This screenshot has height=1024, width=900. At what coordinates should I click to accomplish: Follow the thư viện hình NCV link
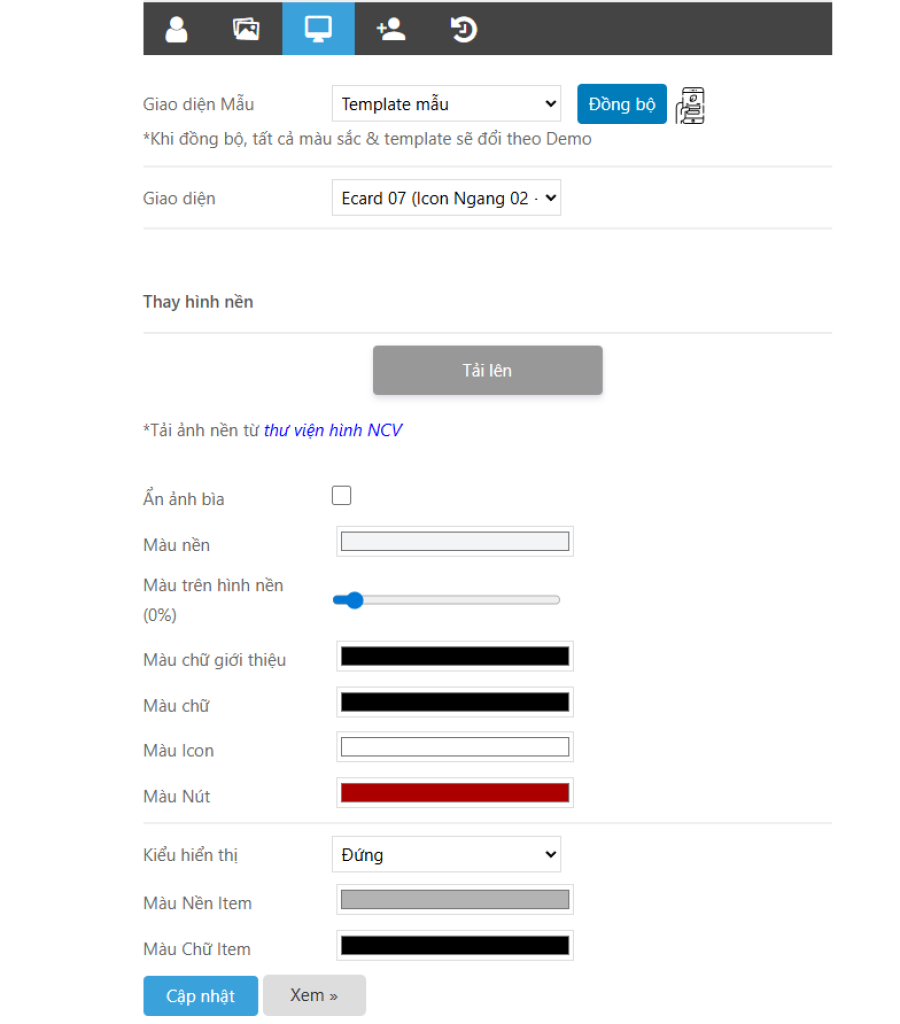(333, 431)
